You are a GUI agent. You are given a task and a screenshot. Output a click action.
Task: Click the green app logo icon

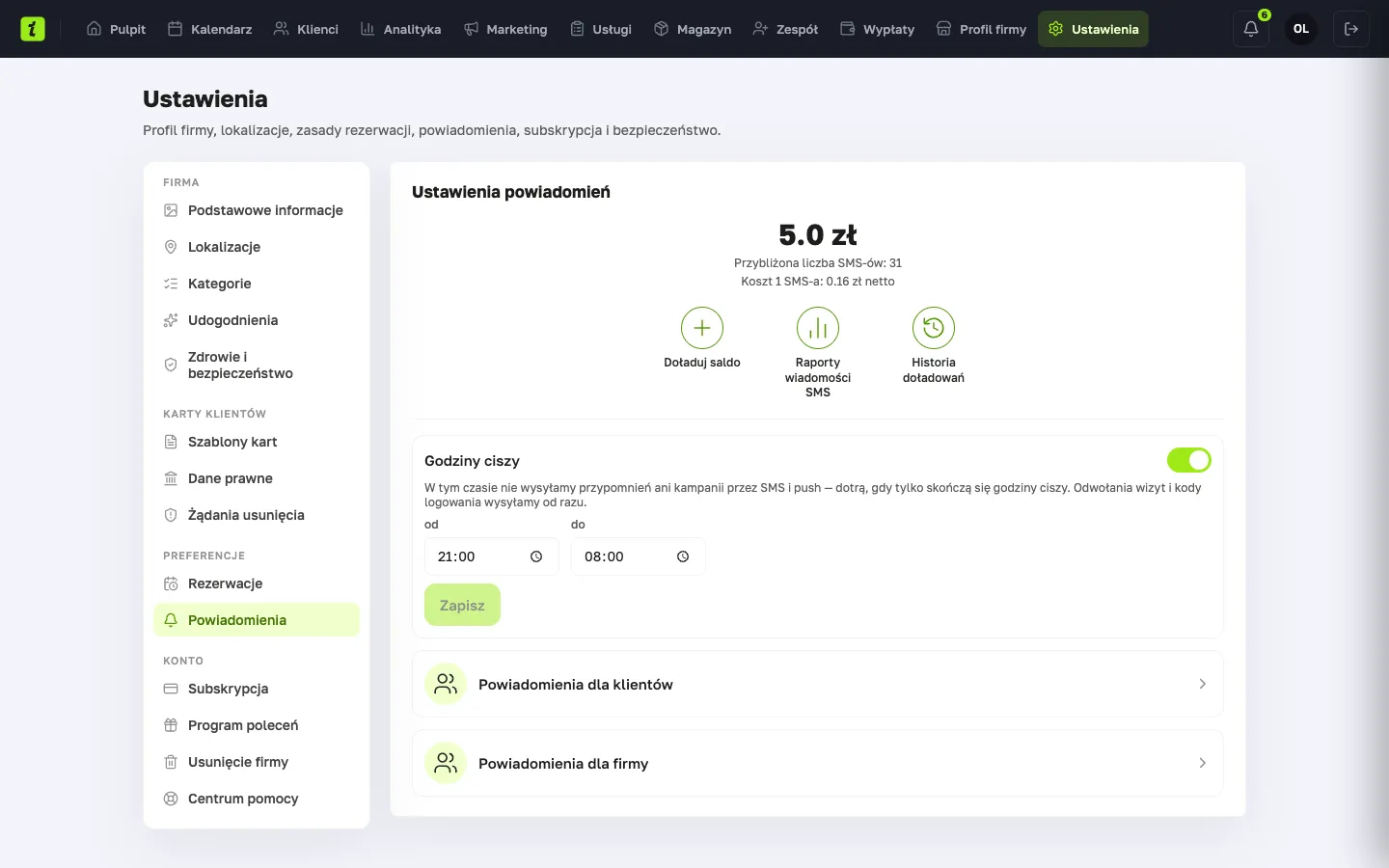click(x=33, y=29)
